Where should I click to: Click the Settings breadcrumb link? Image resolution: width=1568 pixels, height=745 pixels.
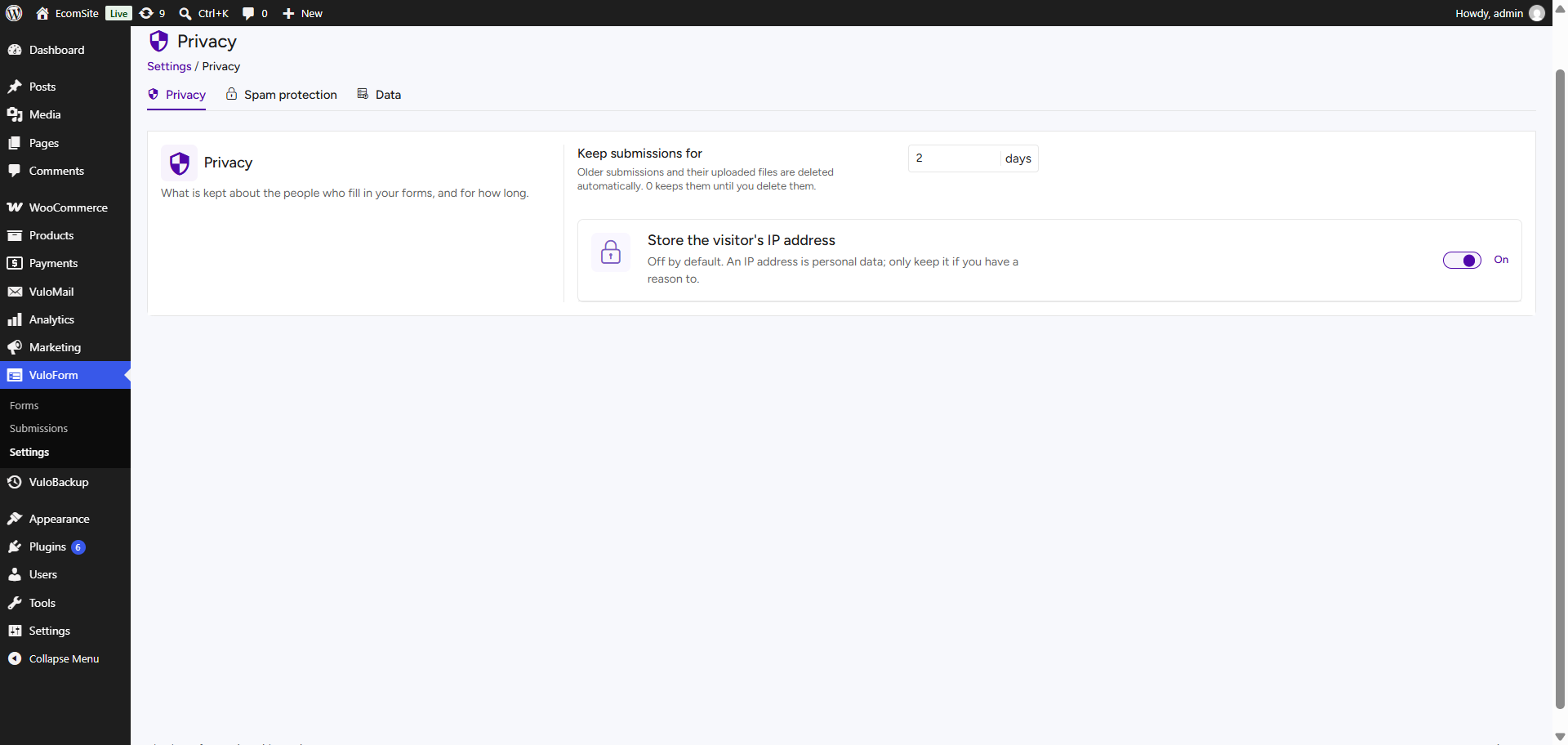coord(169,66)
